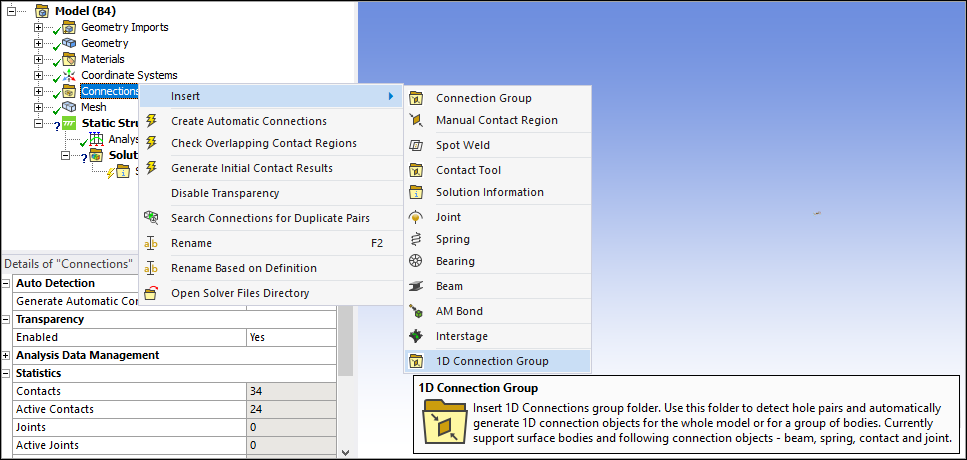The width and height of the screenshot is (967, 460).
Task: Collapse the Auto Detection section
Action: (7, 283)
